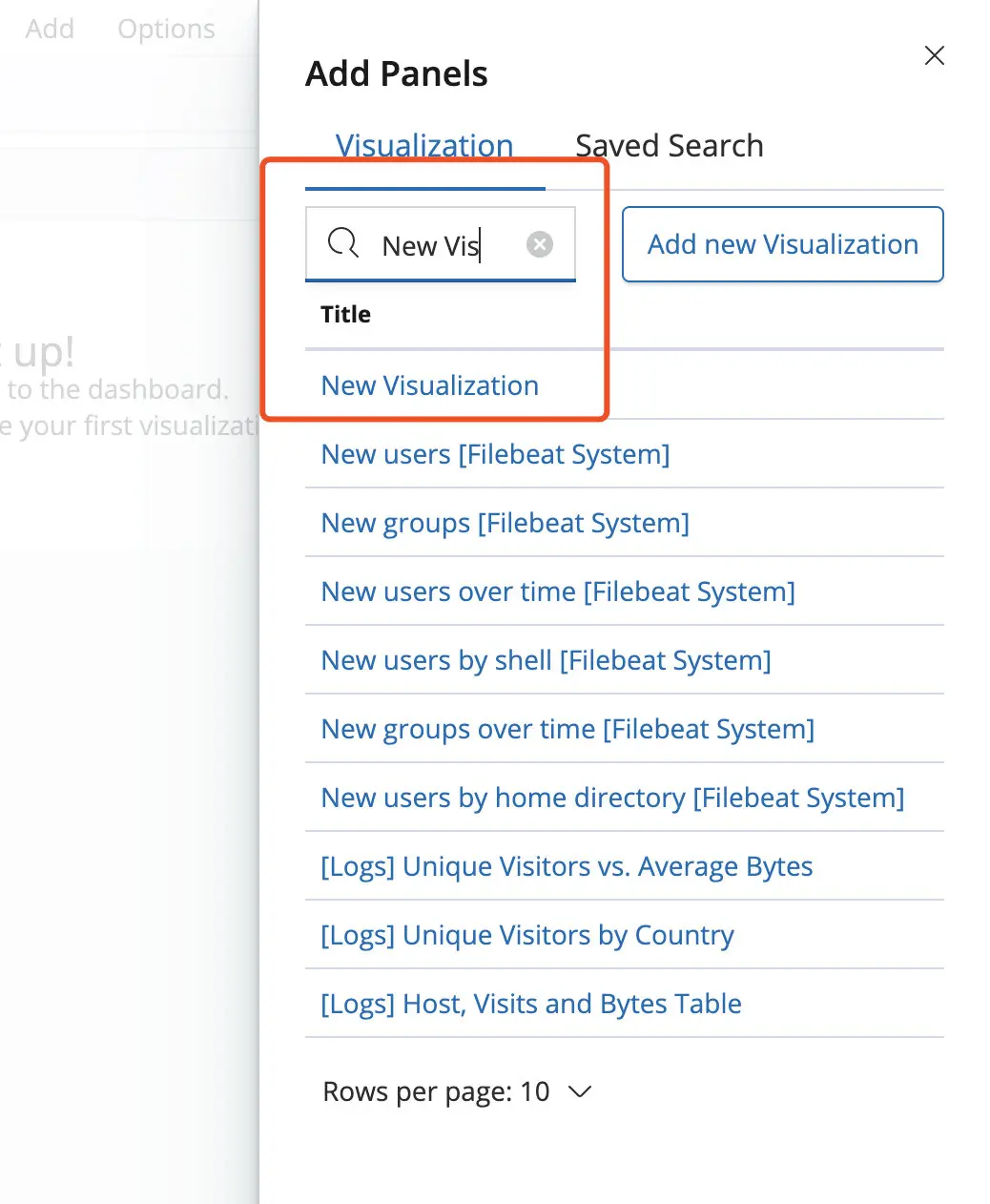Image resolution: width=990 pixels, height=1204 pixels.
Task: Add New users by home directory
Action: click(612, 798)
